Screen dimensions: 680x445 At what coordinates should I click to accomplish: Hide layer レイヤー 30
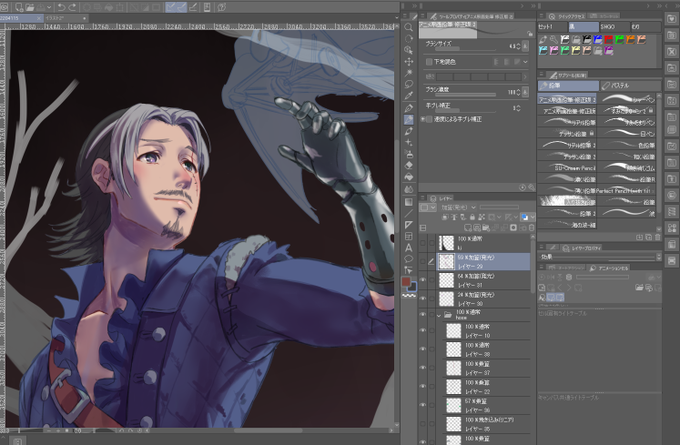(423, 299)
